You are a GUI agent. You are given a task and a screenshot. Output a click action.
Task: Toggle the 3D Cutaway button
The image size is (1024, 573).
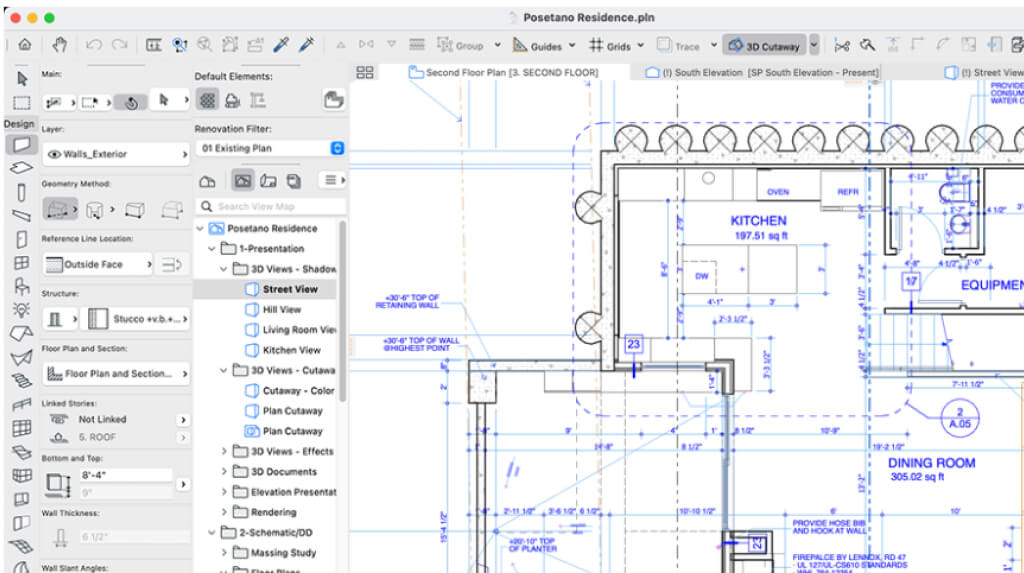pyautogui.click(x=764, y=46)
